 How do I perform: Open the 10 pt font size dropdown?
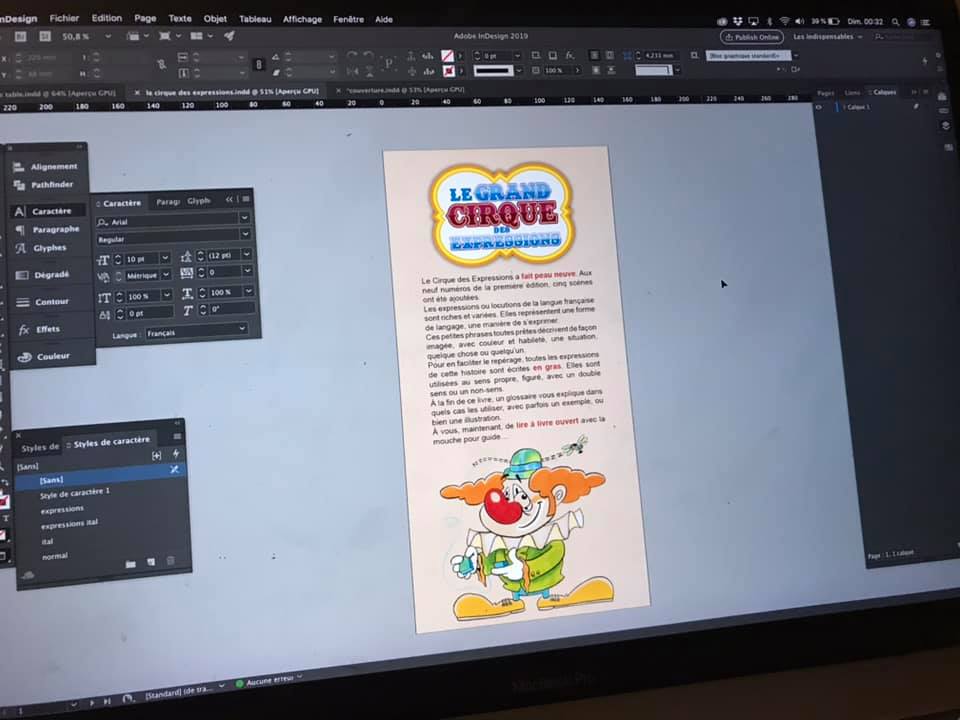pyautogui.click(x=165, y=258)
